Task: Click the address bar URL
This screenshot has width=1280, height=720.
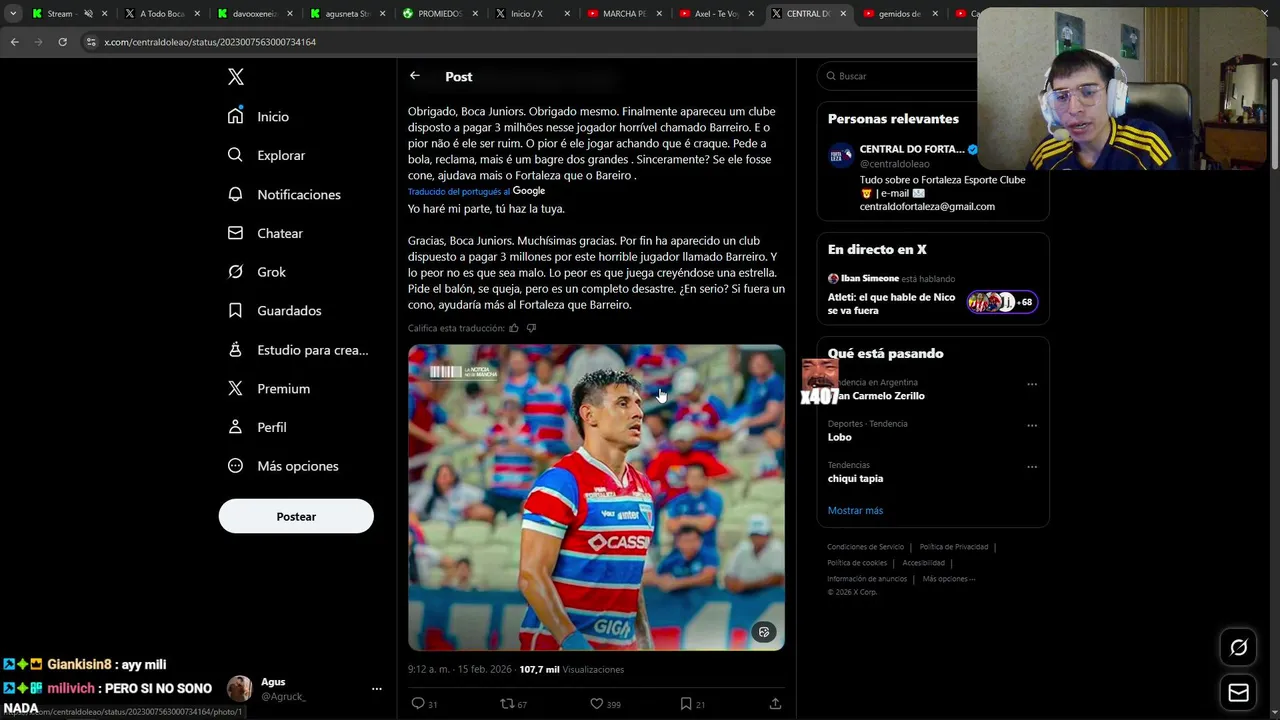Action: 210,42
